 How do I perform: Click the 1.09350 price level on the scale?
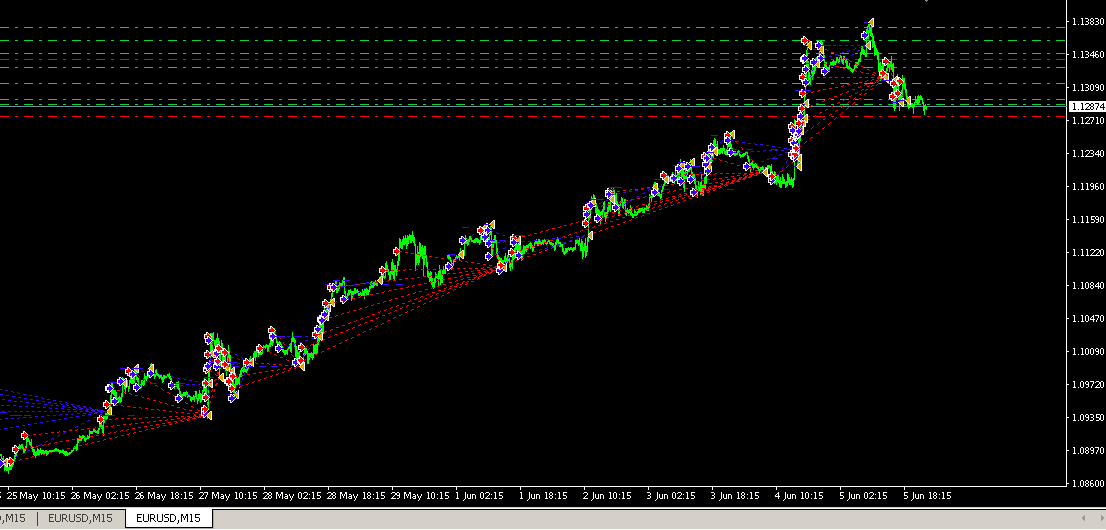coord(1088,418)
